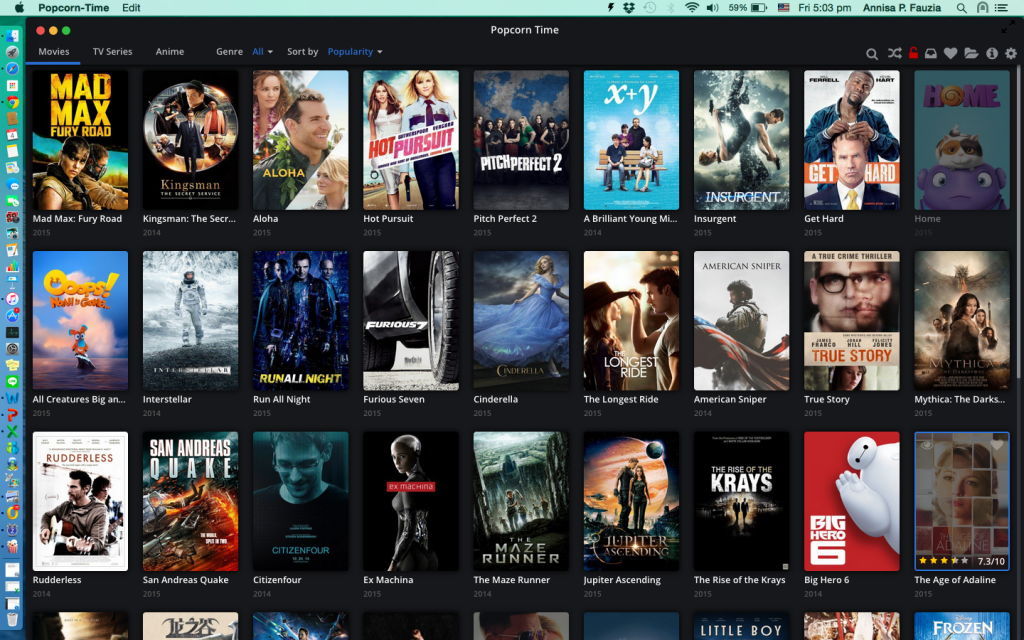Open iTunes from the dock

click(x=12, y=299)
